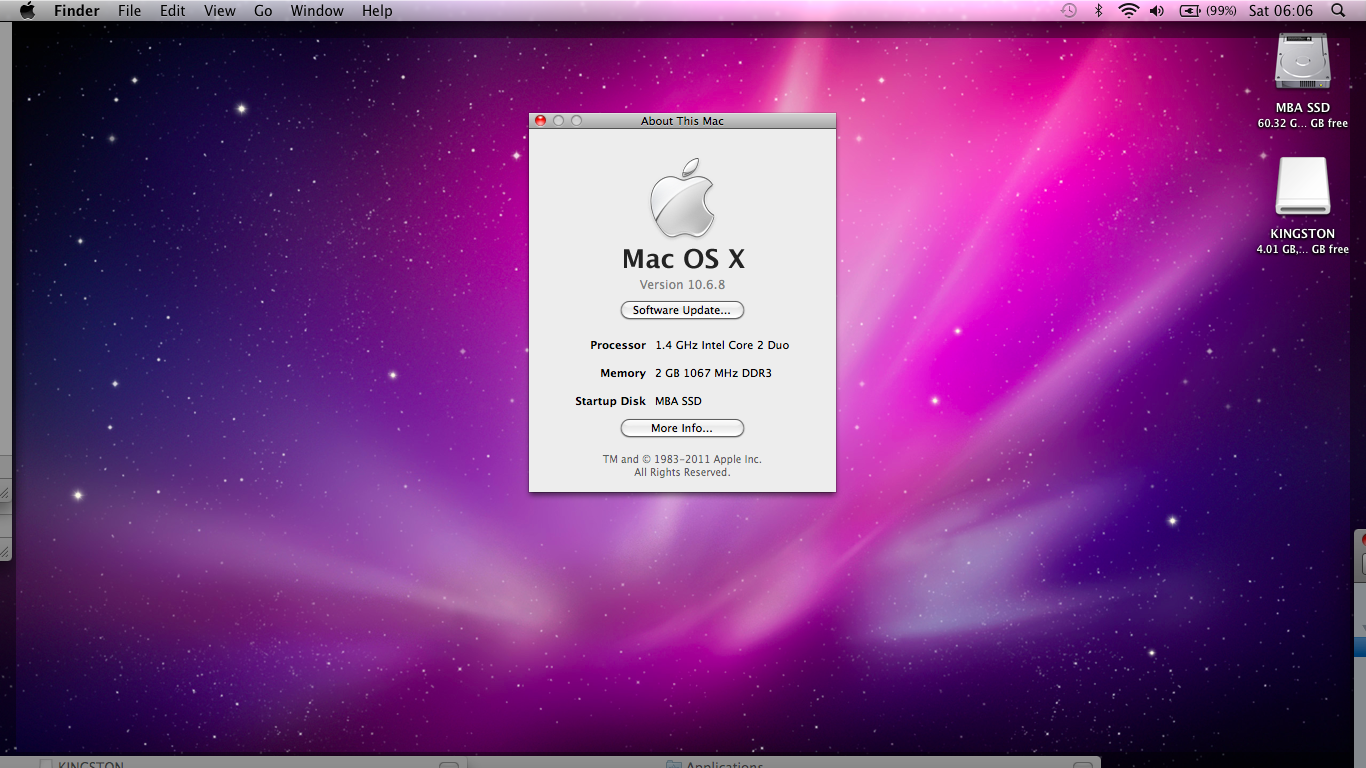Viewport: 1366px width, 768px height.
Task: Open the Go menu
Action: 263,11
